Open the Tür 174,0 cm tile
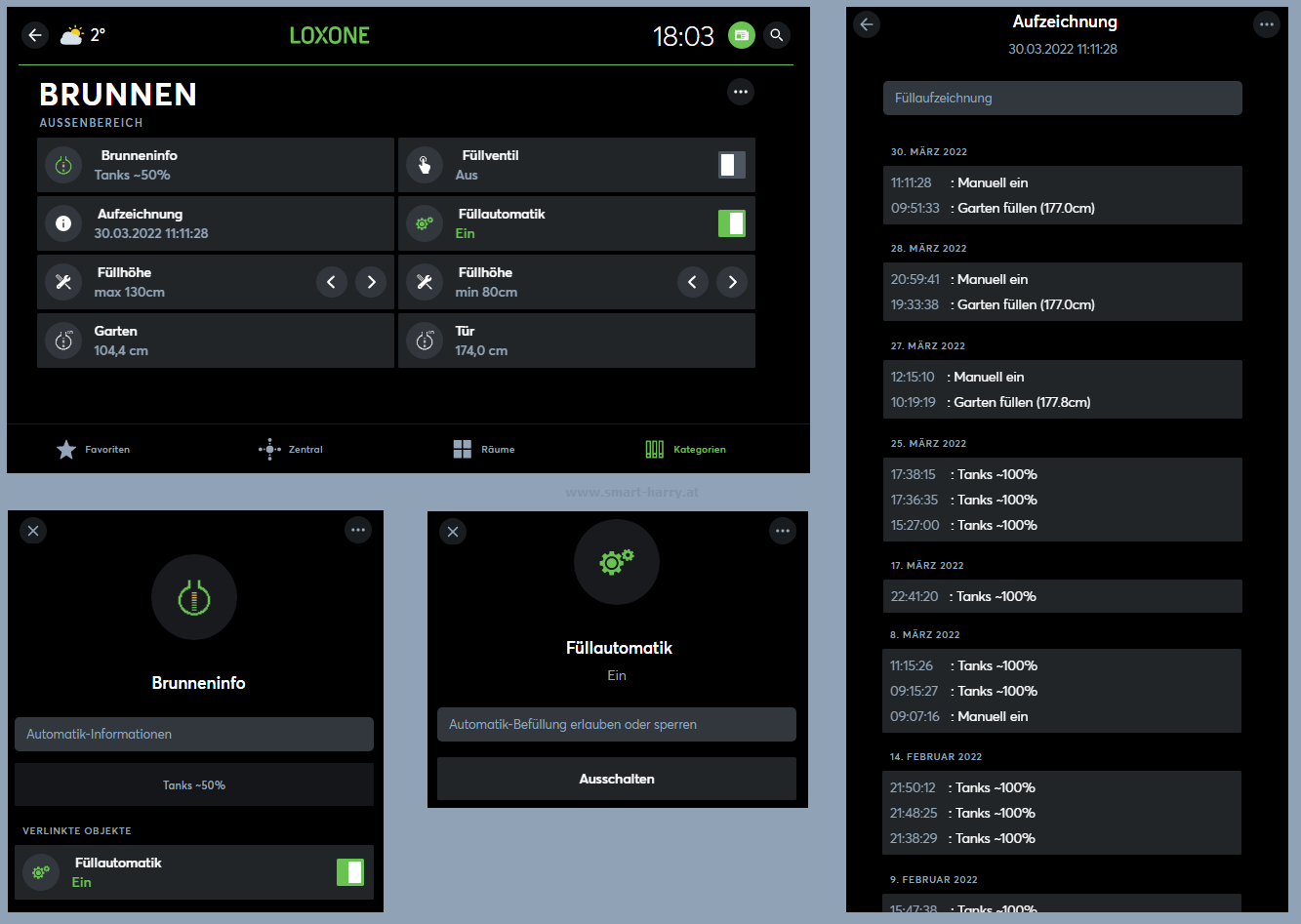1301x924 pixels. (577, 341)
